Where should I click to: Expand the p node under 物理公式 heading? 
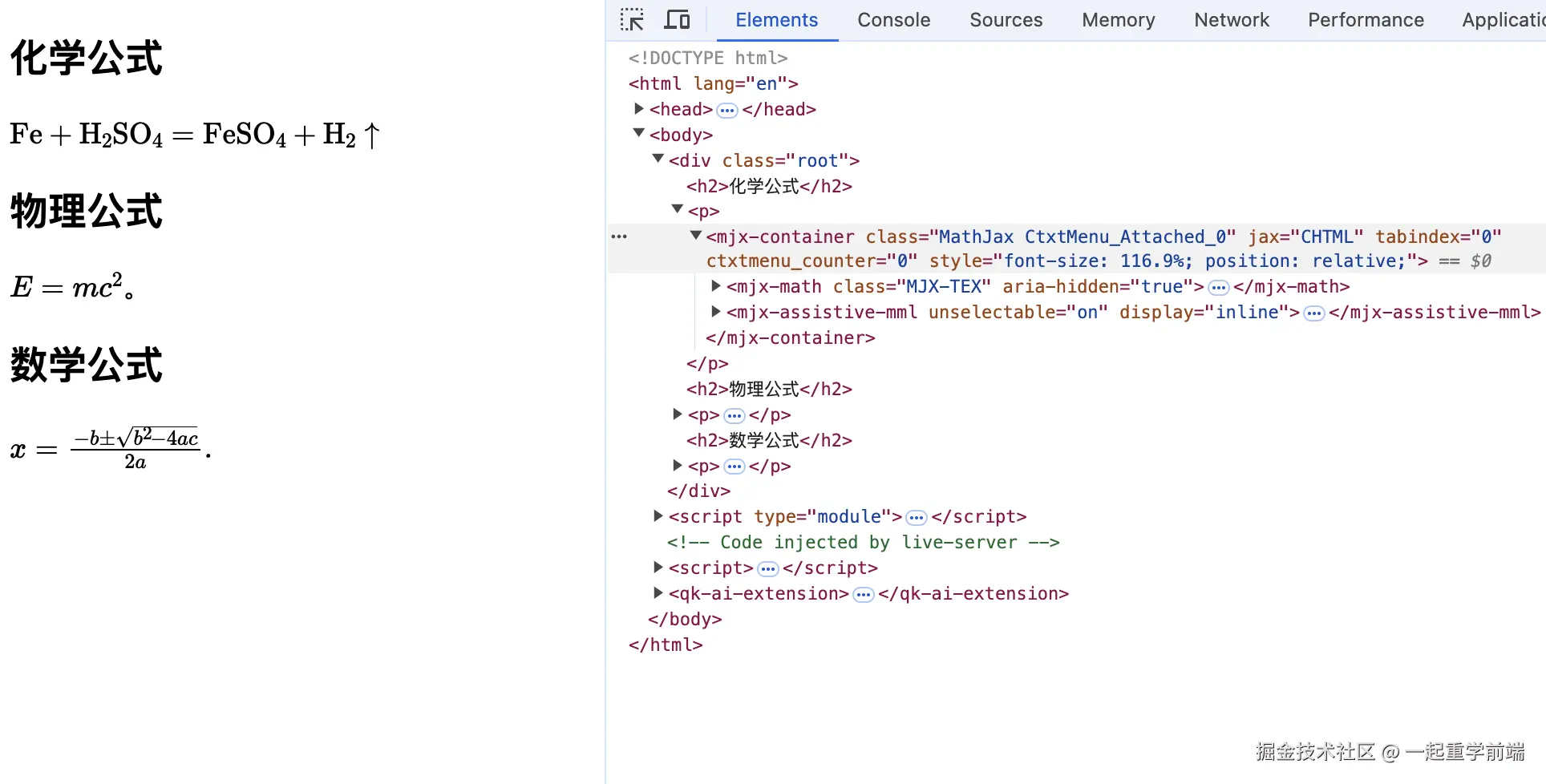coord(678,414)
